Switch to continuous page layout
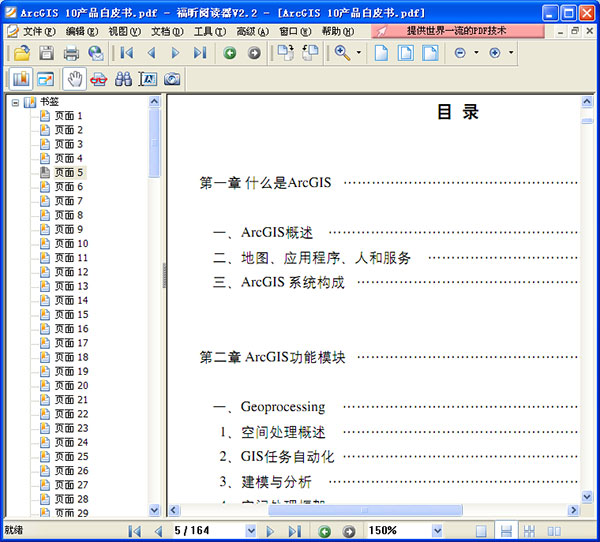This screenshot has height=542, width=600. pos(506,531)
